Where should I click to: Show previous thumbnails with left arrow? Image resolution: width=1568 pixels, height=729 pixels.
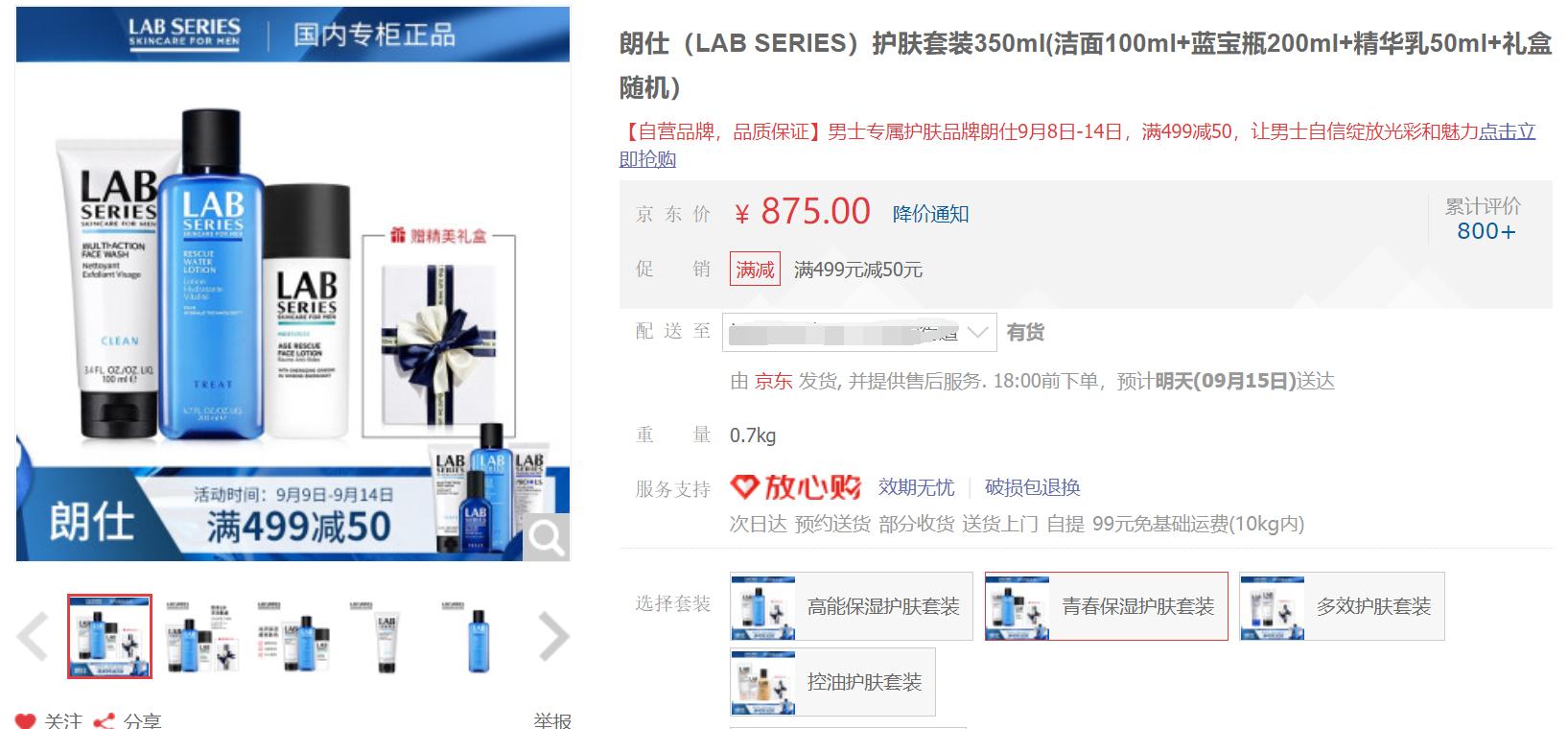click(33, 636)
